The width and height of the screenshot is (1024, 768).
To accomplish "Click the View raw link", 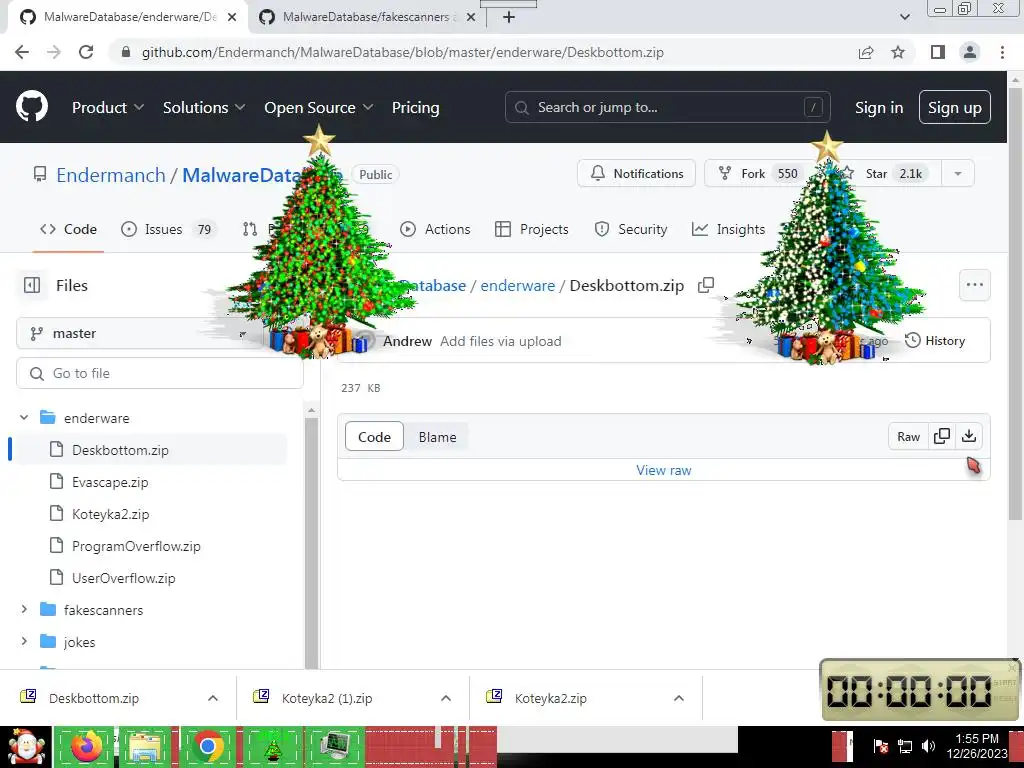I will click(664, 470).
